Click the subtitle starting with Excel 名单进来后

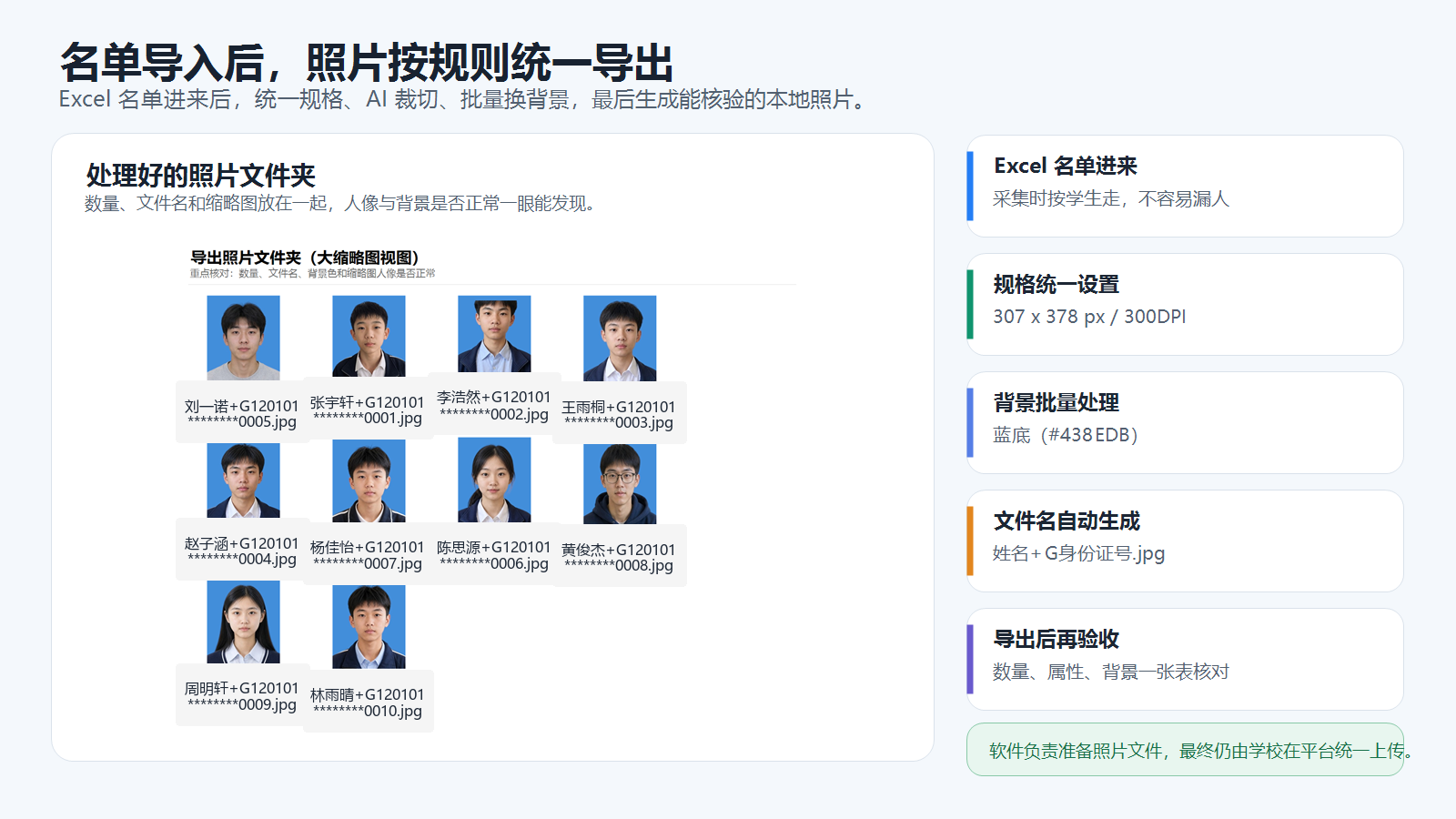click(x=463, y=99)
